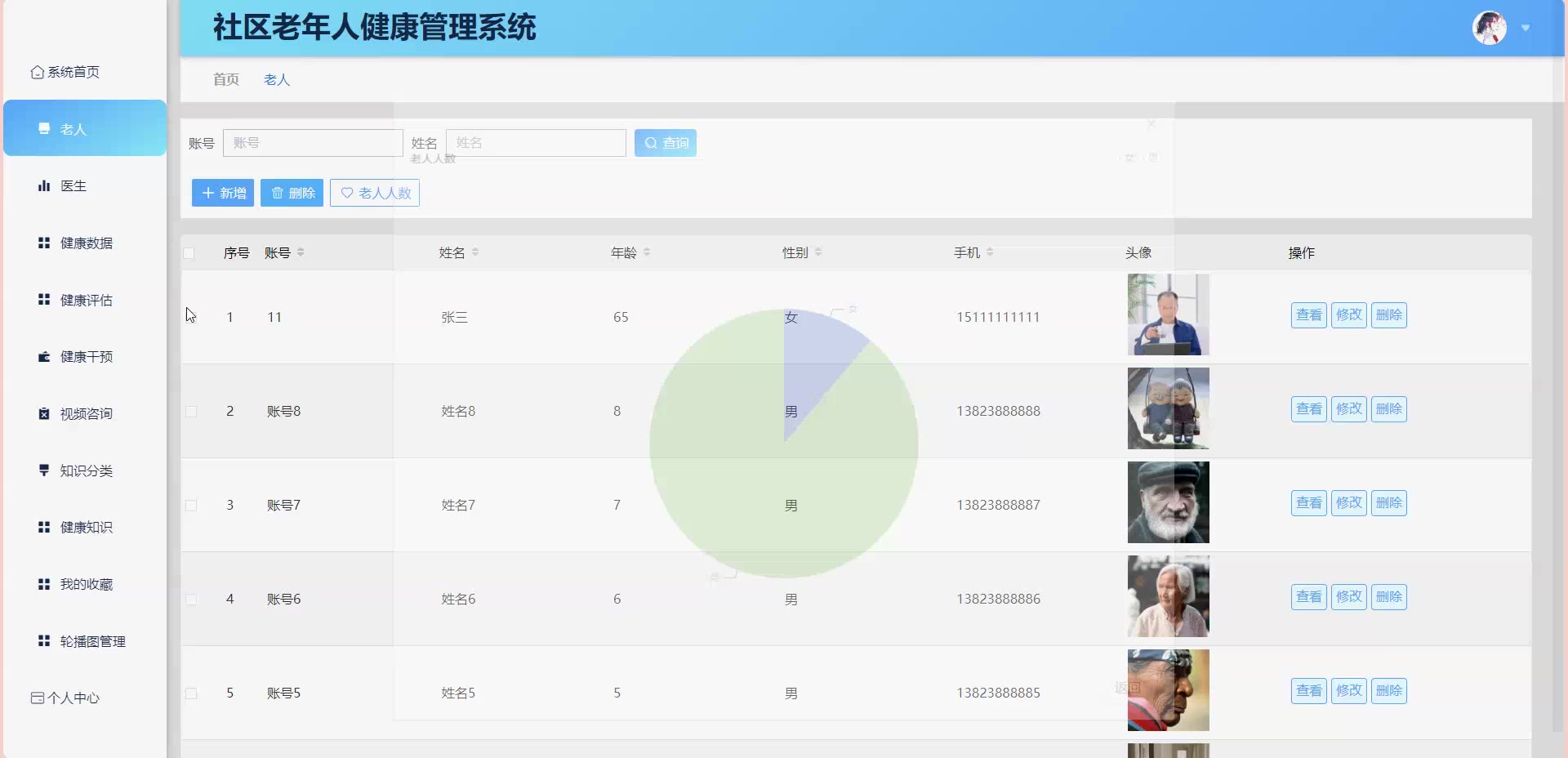Viewport: 1568px width, 758px height.
Task: Select phone number 13823888886
Action: click(998, 600)
